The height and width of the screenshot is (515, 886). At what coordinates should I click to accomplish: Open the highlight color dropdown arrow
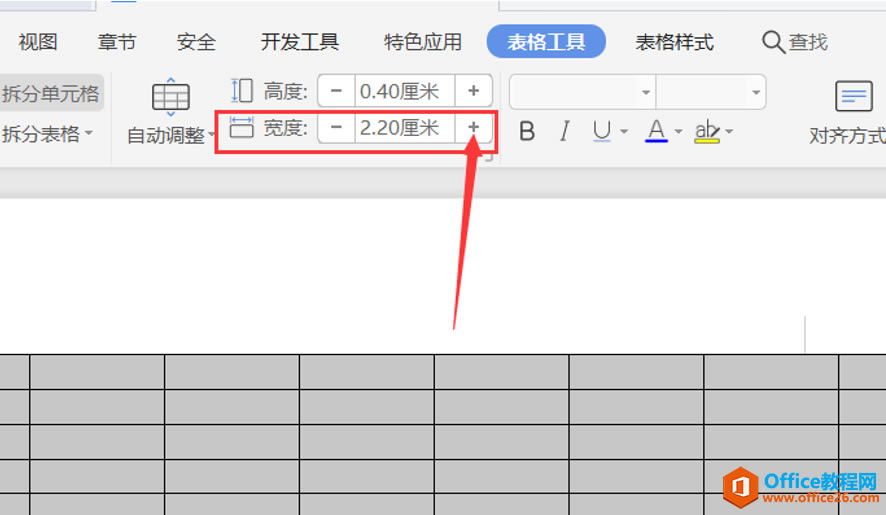[x=729, y=132]
